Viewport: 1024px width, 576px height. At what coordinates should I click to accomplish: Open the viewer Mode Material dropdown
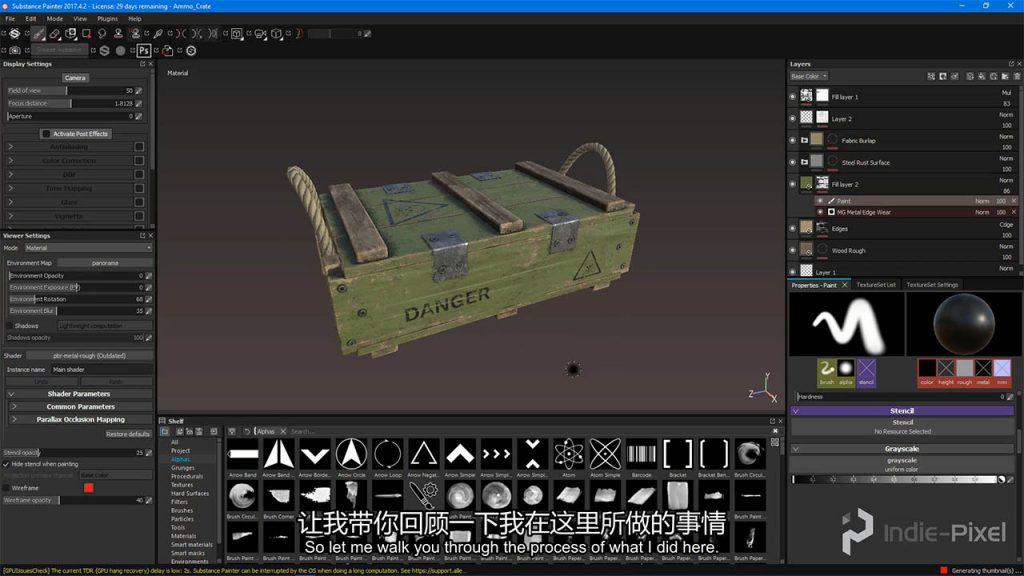pos(88,248)
